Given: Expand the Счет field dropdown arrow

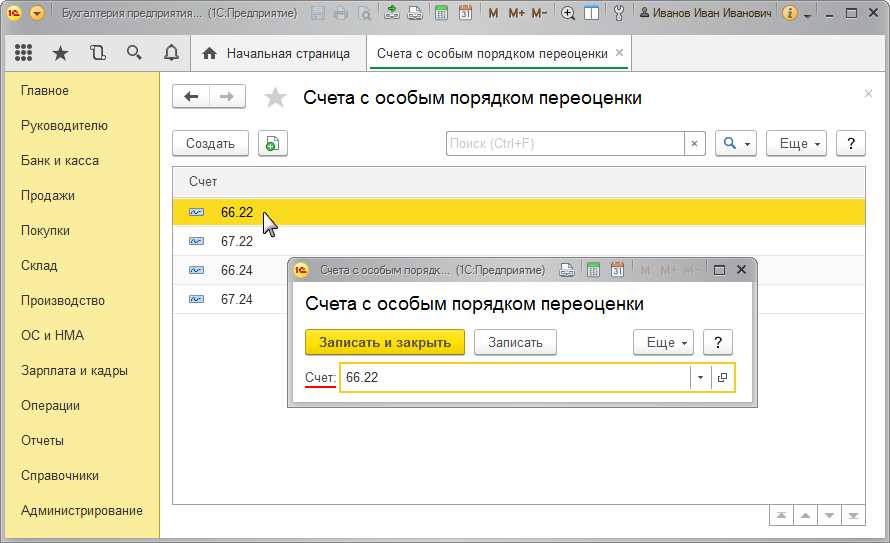Looking at the screenshot, I should (700, 378).
